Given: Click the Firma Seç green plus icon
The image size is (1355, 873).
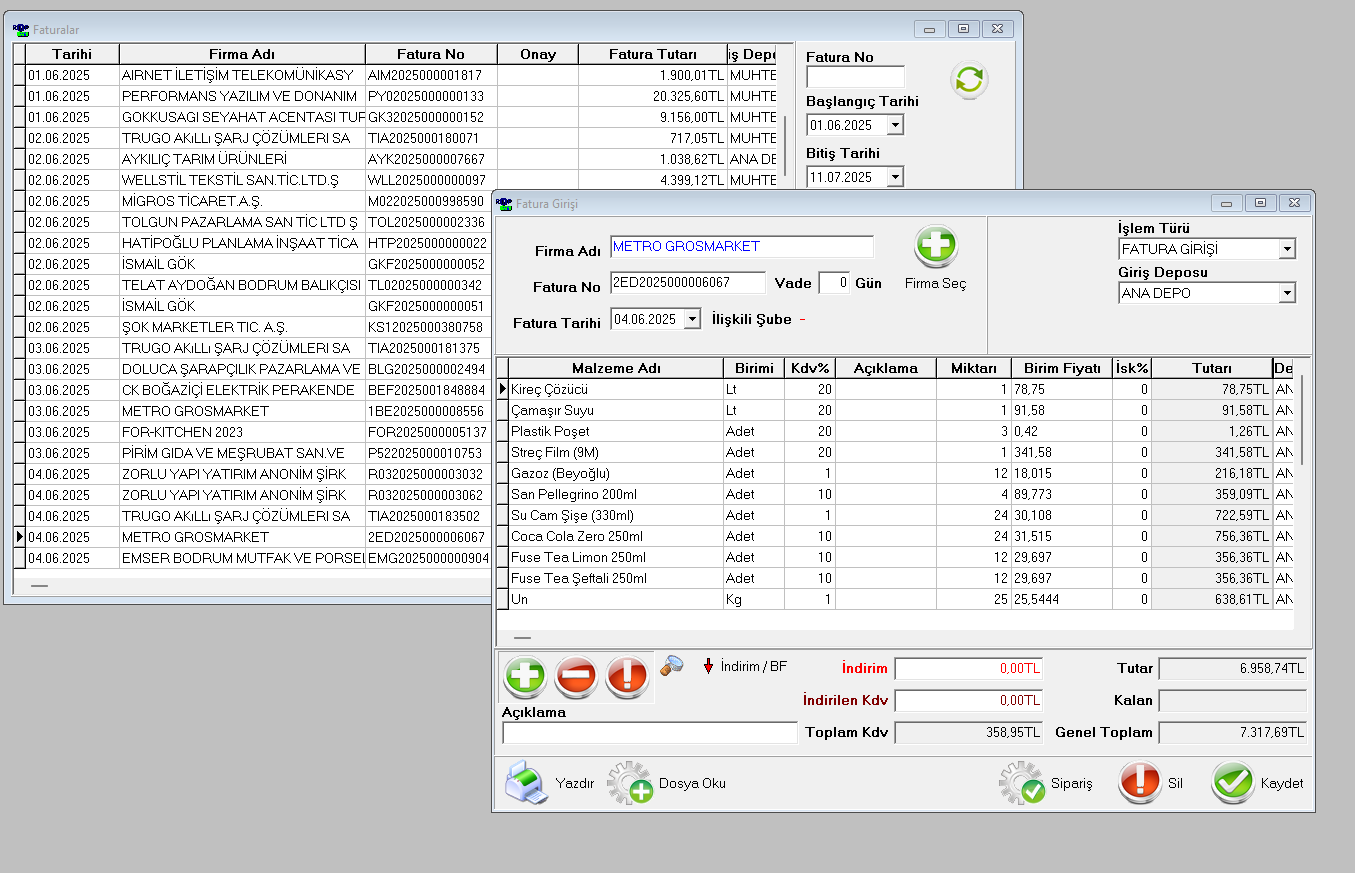Looking at the screenshot, I should coord(935,246).
